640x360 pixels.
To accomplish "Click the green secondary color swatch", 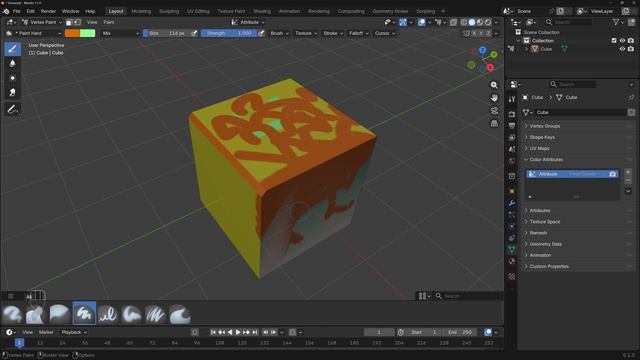I will (x=88, y=33).
